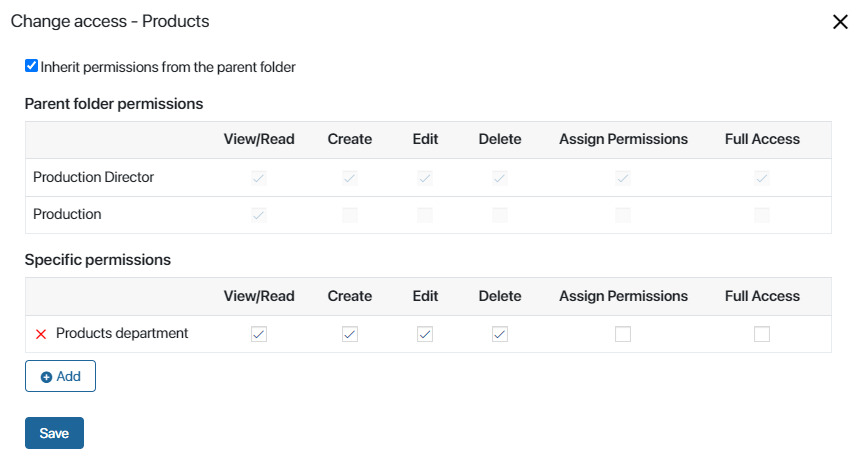Toggle Create permission for Products department
The image size is (859, 456).
tap(350, 334)
